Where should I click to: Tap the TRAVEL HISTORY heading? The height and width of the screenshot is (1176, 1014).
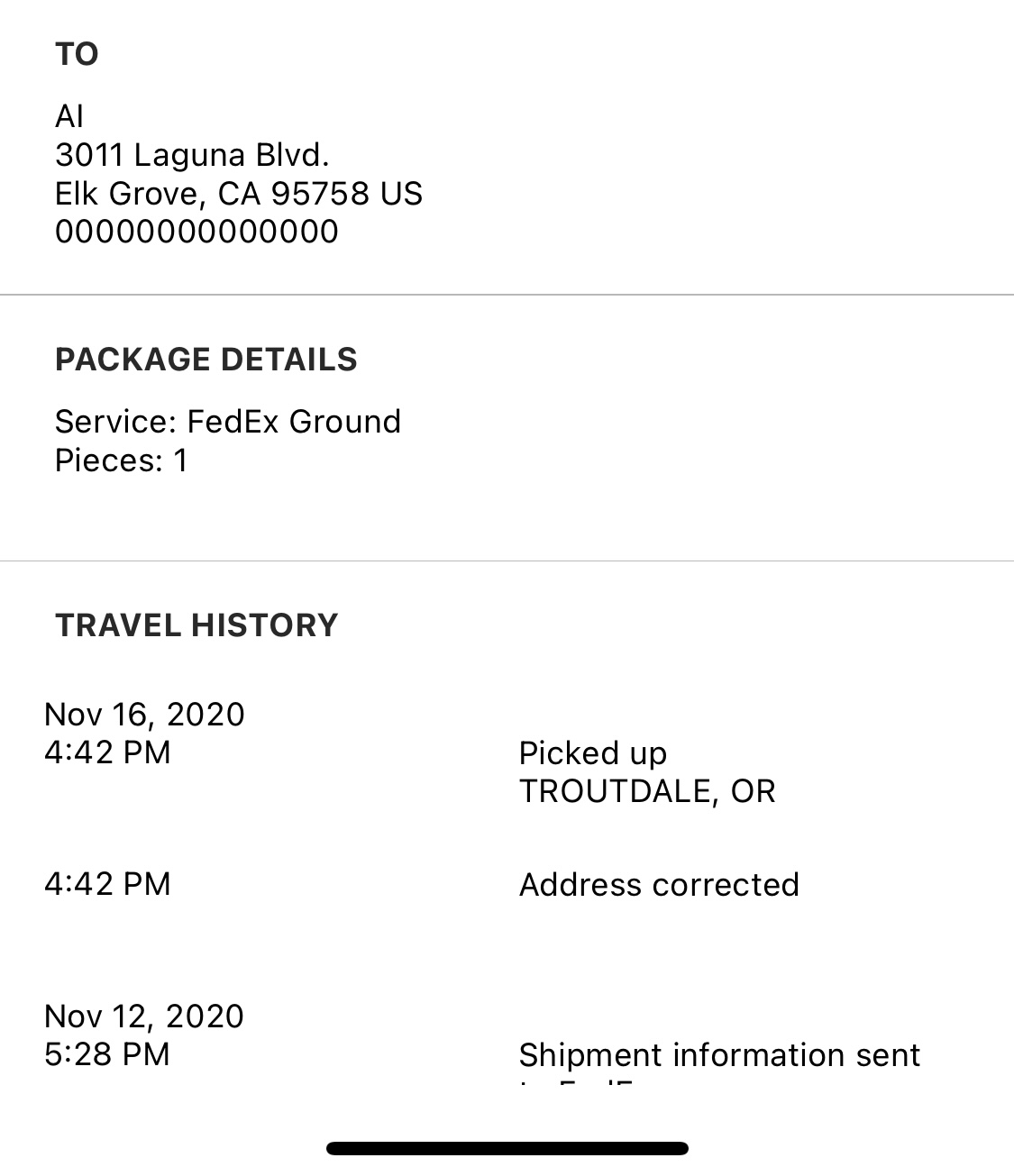tap(196, 625)
